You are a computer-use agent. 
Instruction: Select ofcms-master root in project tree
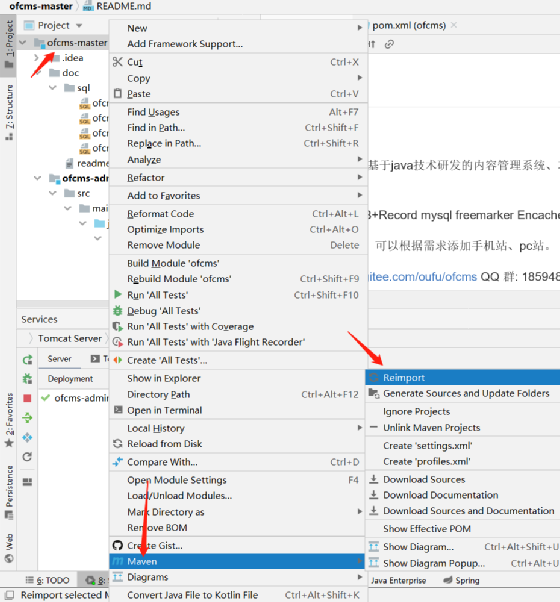coord(77,43)
